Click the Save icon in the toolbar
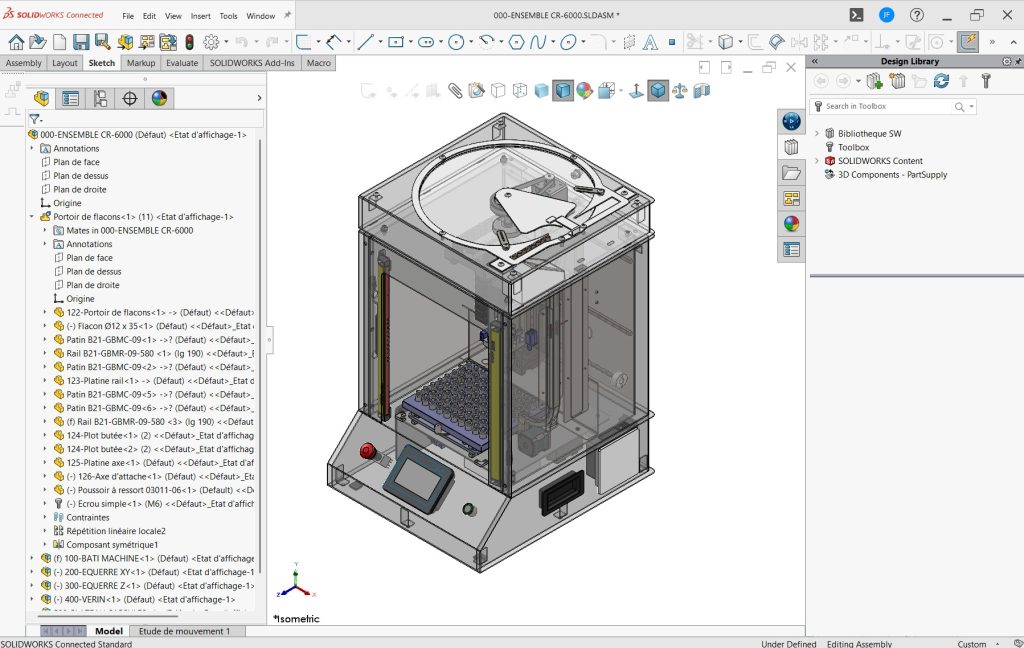Image resolution: width=1024 pixels, height=648 pixels. pos(81,42)
